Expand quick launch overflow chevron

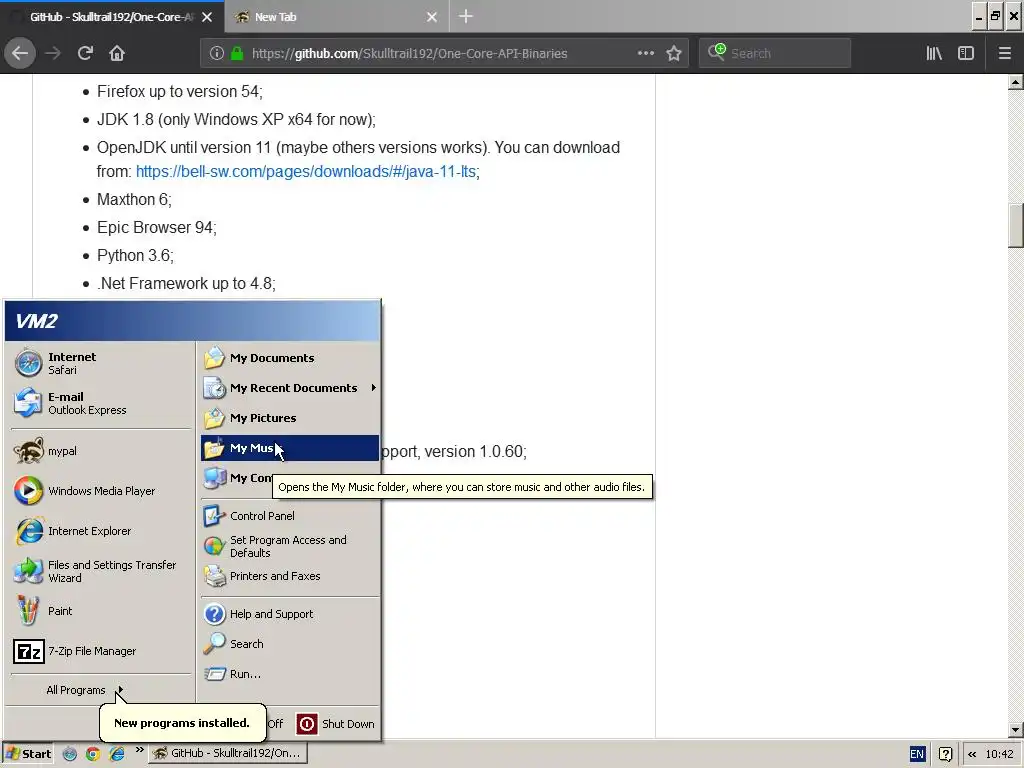coord(139,750)
